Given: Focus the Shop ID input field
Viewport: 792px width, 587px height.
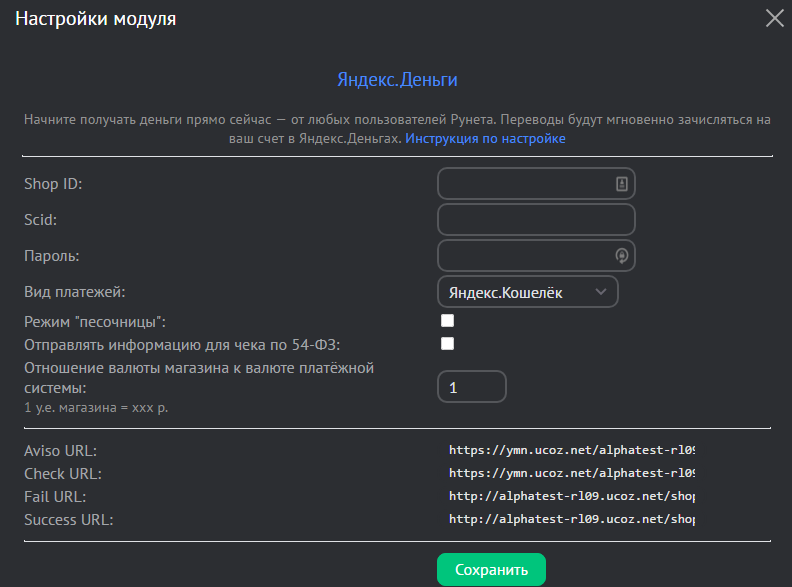Looking at the screenshot, I should 525,184.
